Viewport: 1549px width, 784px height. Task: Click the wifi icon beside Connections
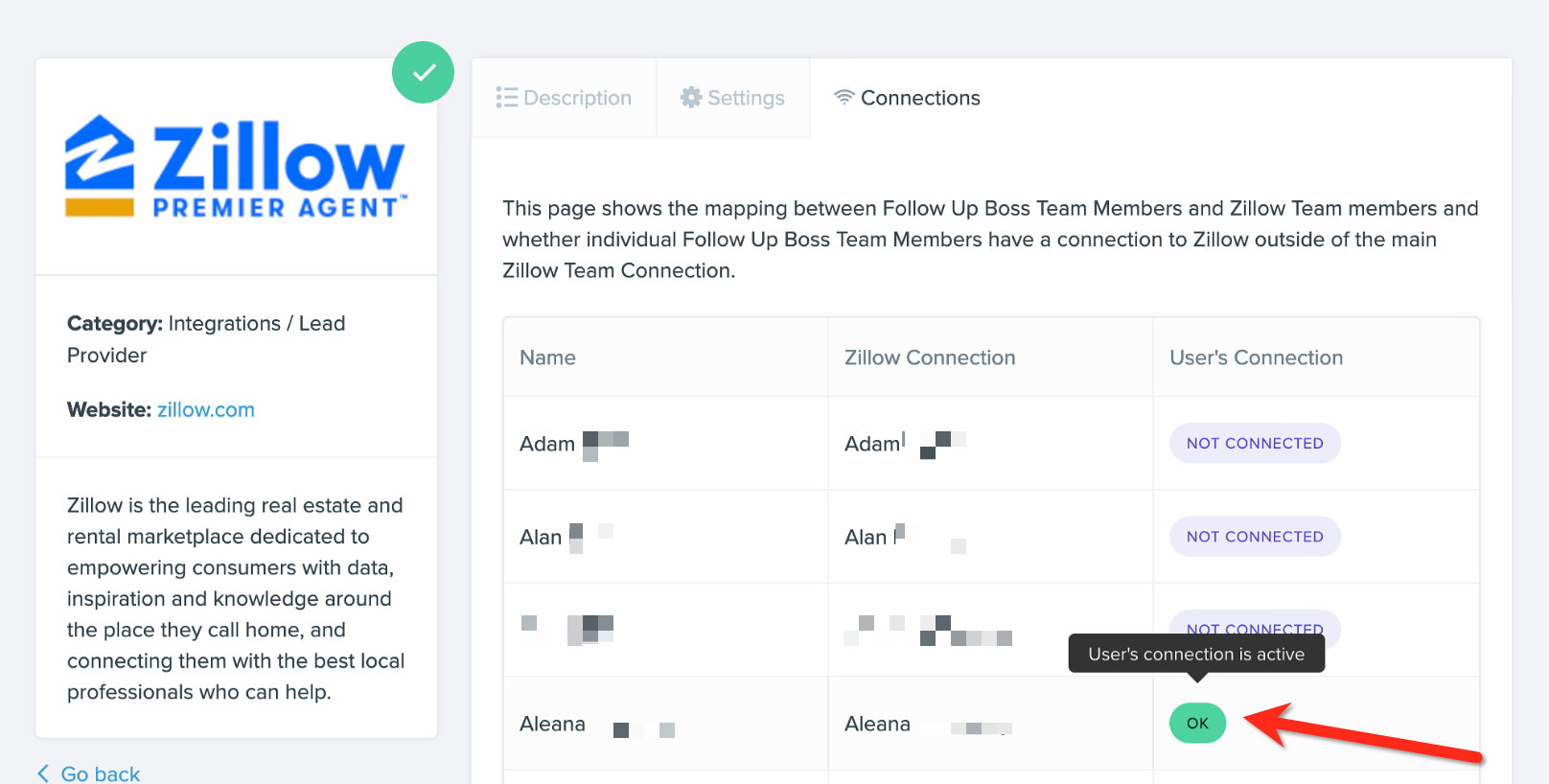click(844, 97)
